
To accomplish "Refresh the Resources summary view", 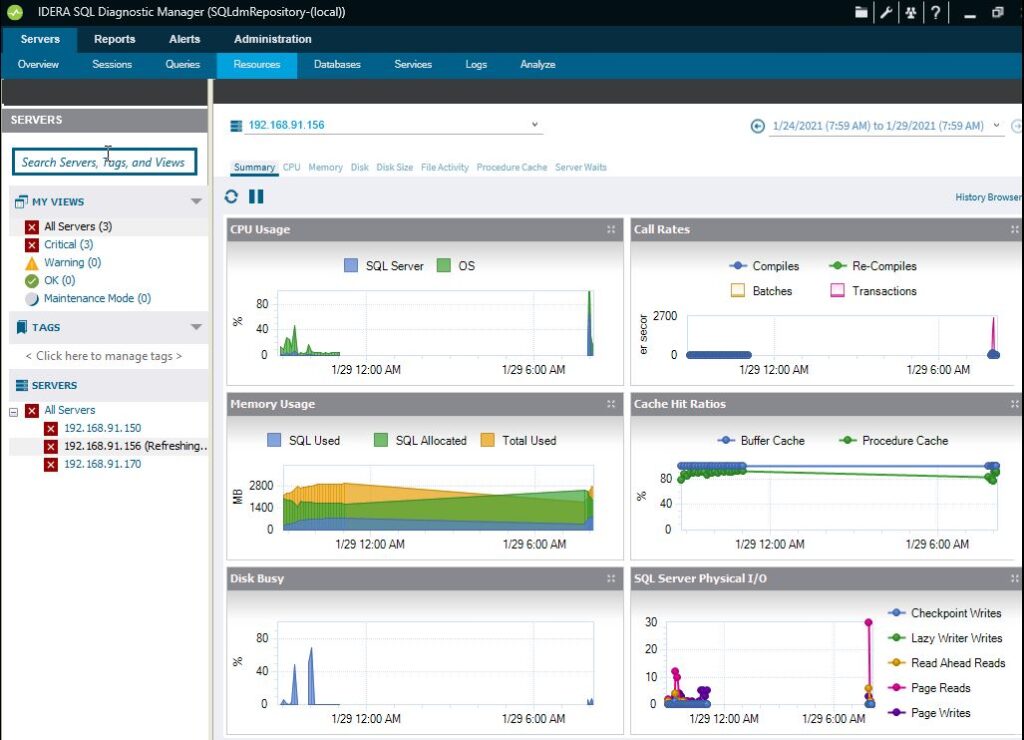I will pos(231,197).
